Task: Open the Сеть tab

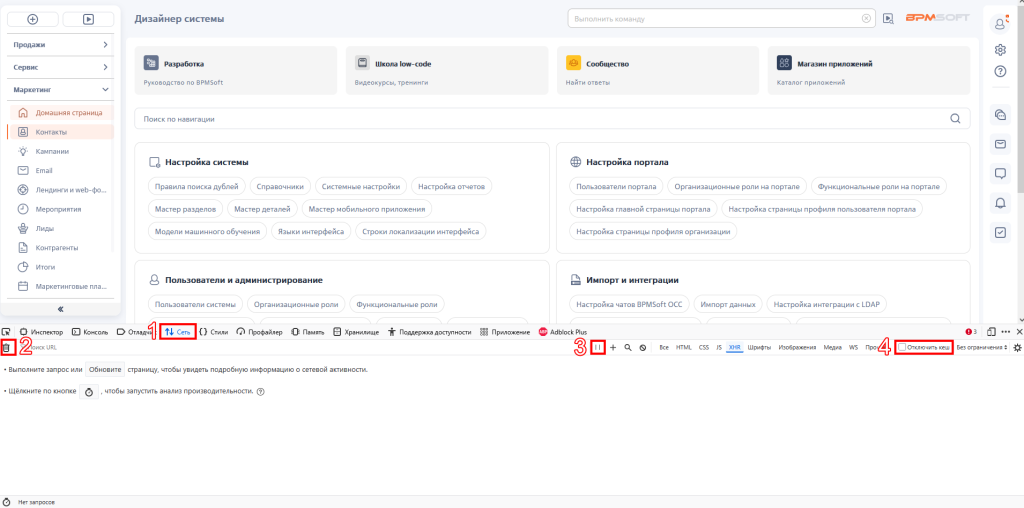Action: [x=178, y=332]
